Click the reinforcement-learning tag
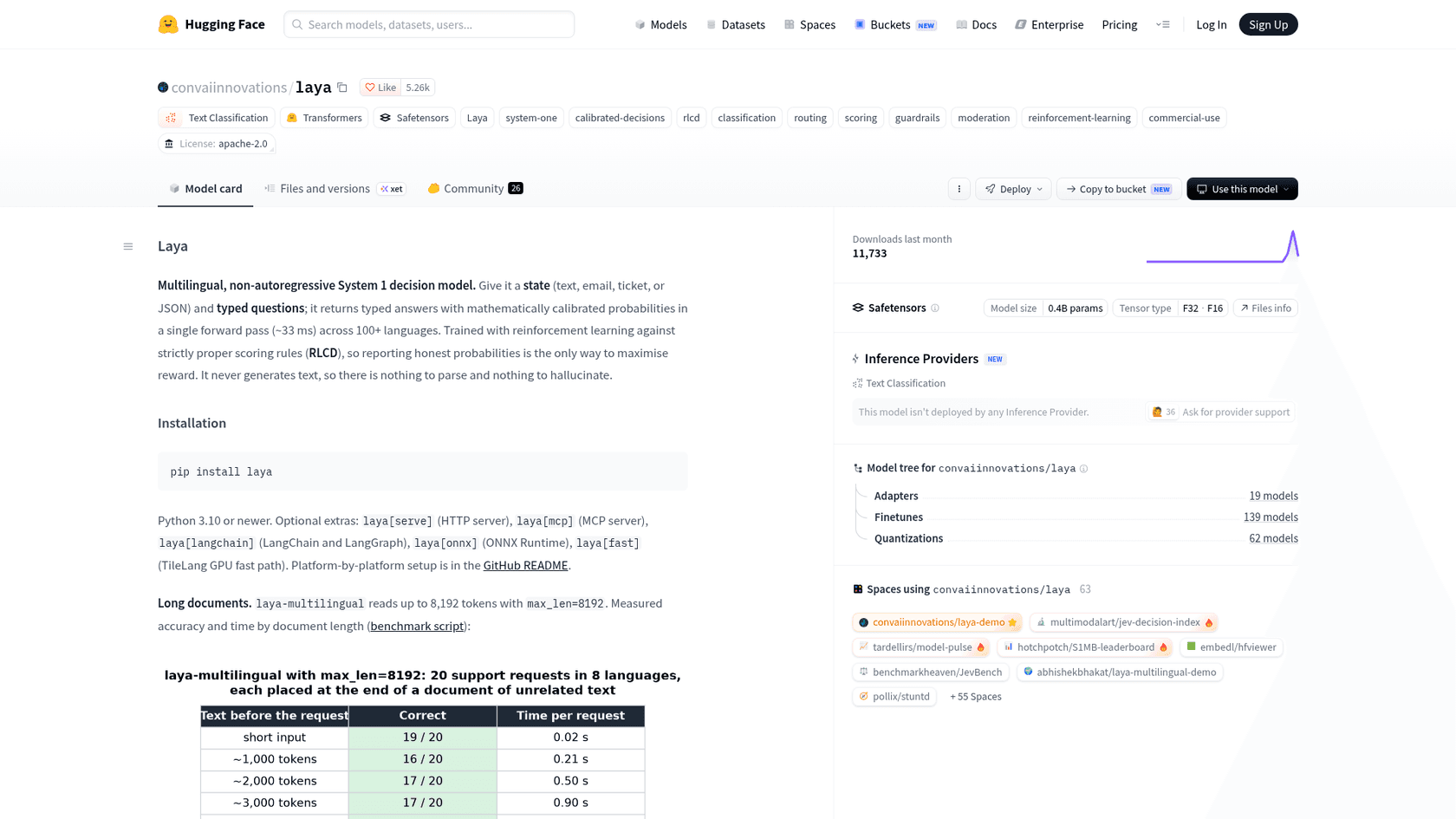Viewport: 1456px width, 819px height. tap(1079, 118)
